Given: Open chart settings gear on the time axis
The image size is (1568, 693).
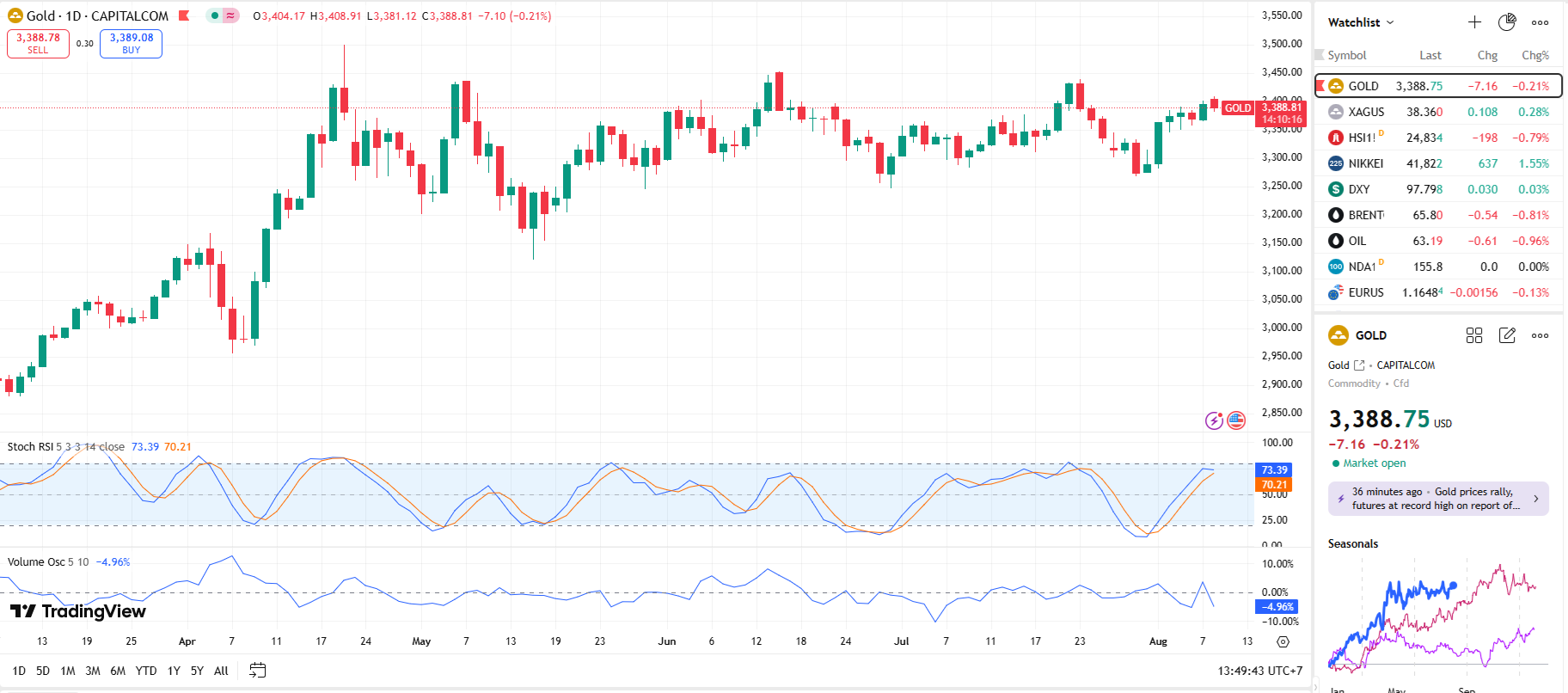Looking at the screenshot, I should tap(1283, 641).
